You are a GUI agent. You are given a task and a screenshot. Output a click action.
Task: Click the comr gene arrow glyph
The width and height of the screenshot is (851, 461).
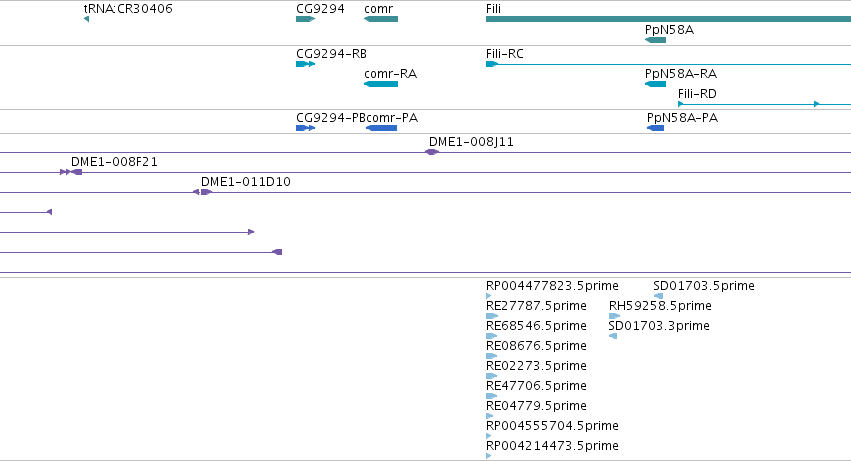click(381, 19)
